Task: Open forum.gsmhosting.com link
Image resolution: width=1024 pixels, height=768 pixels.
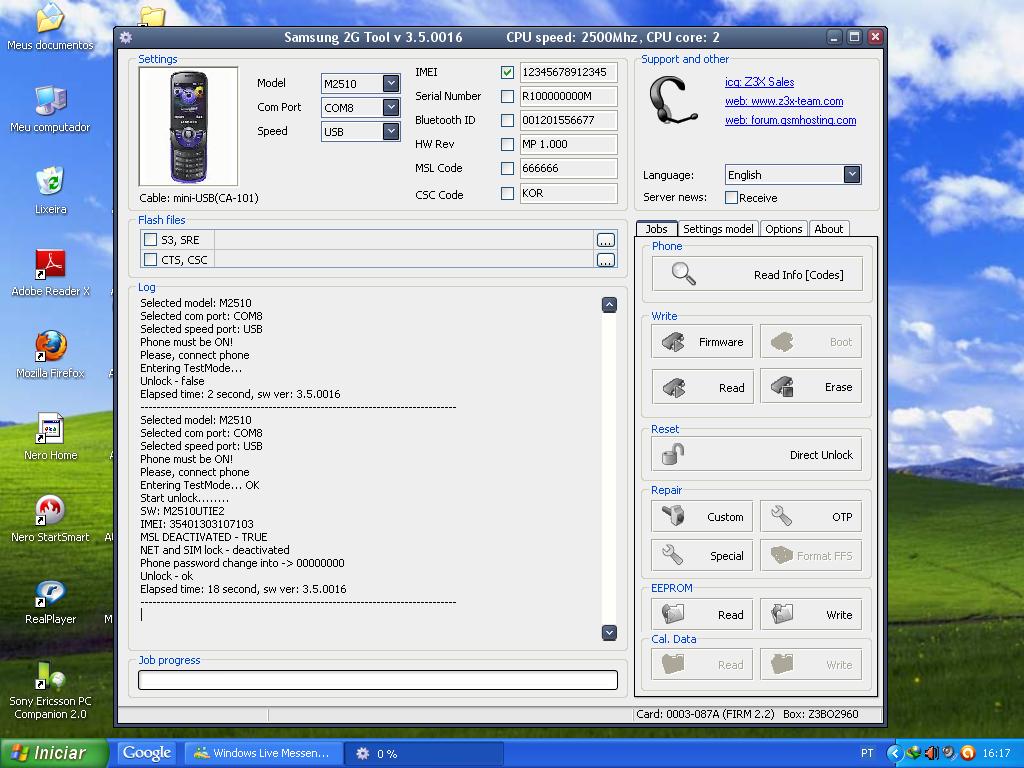Action: pos(790,120)
